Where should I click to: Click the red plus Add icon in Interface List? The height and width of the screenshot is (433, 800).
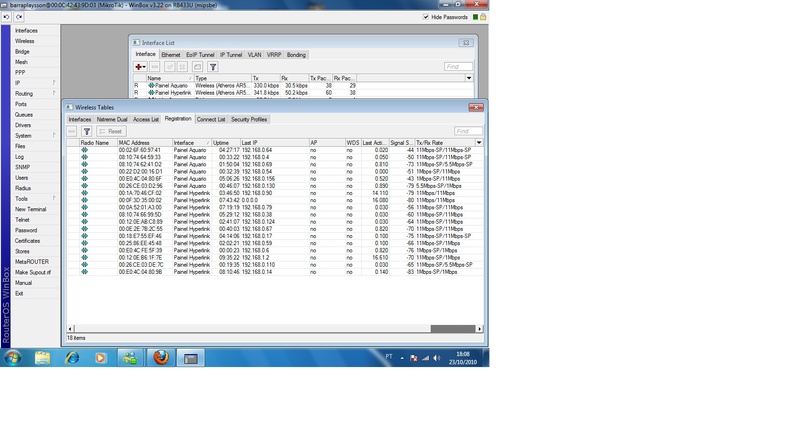(138, 67)
